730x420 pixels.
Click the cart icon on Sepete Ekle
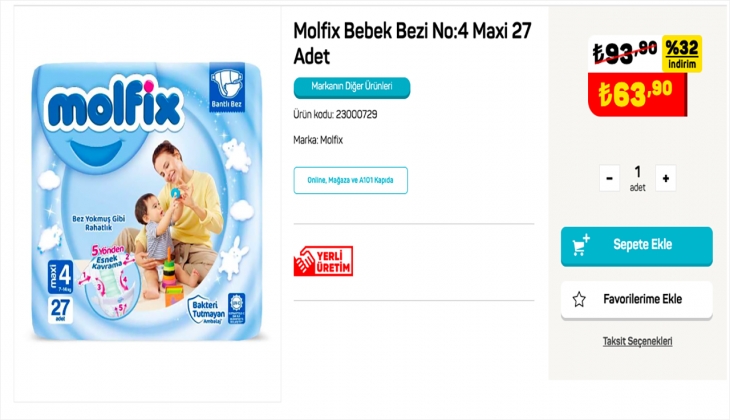pos(581,245)
